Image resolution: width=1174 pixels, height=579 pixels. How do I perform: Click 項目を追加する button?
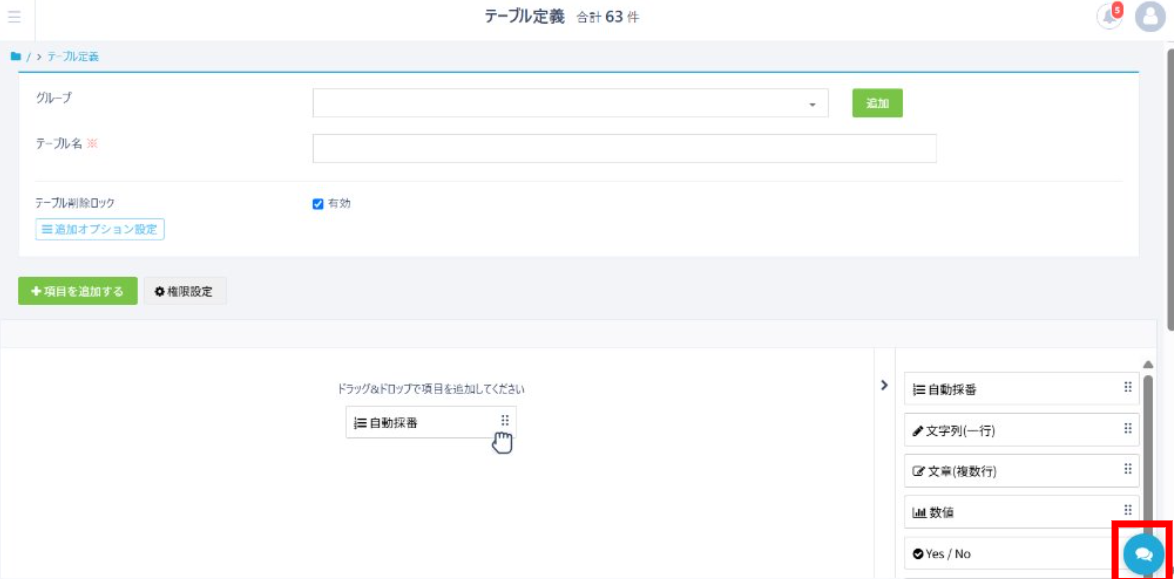(78, 291)
